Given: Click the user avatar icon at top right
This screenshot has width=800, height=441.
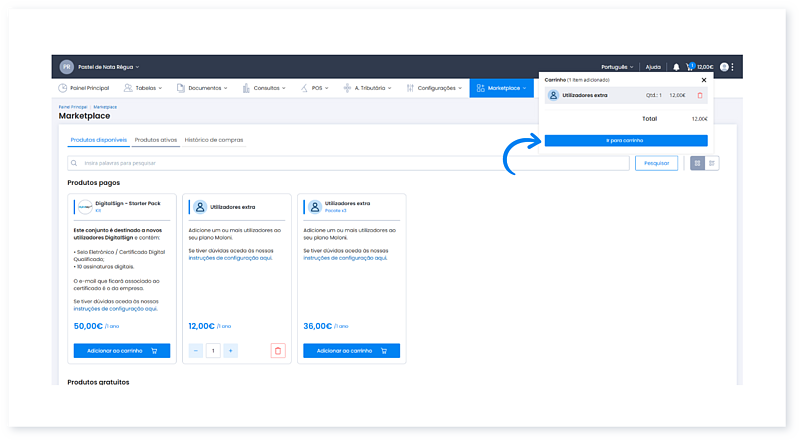Looking at the screenshot, I should [x=724, y=67].
